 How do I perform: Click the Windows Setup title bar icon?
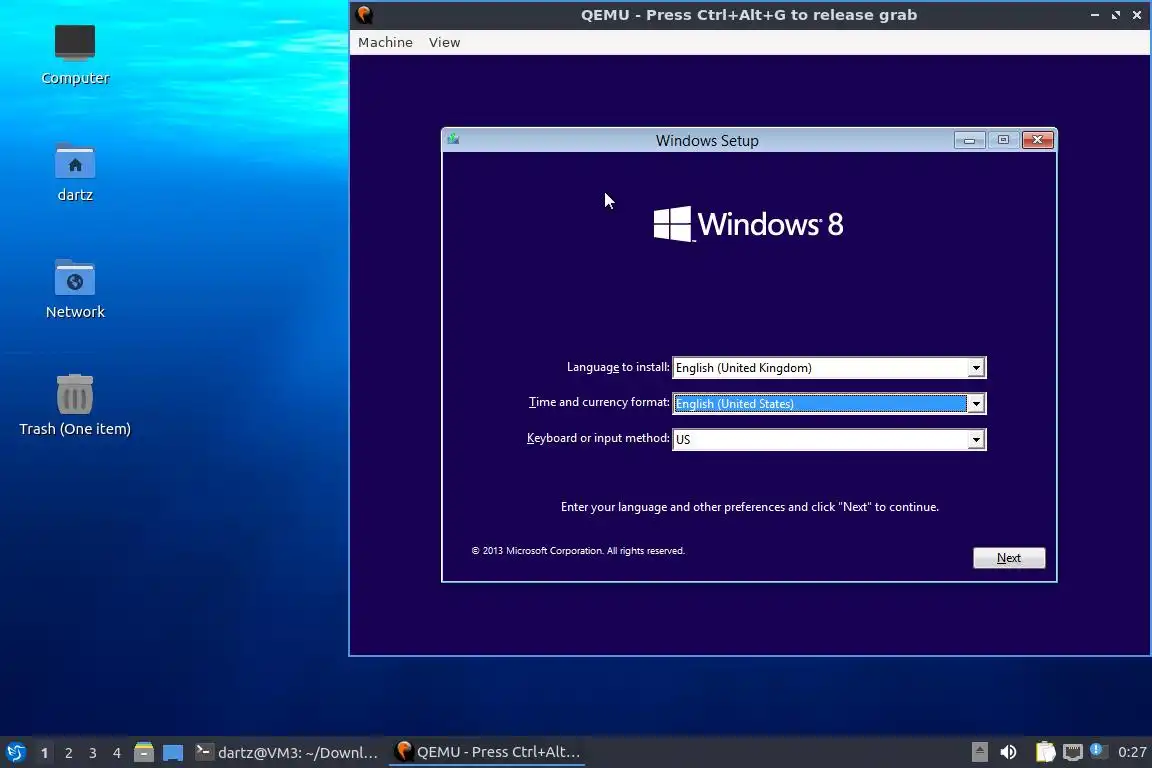tap(453, 139)
